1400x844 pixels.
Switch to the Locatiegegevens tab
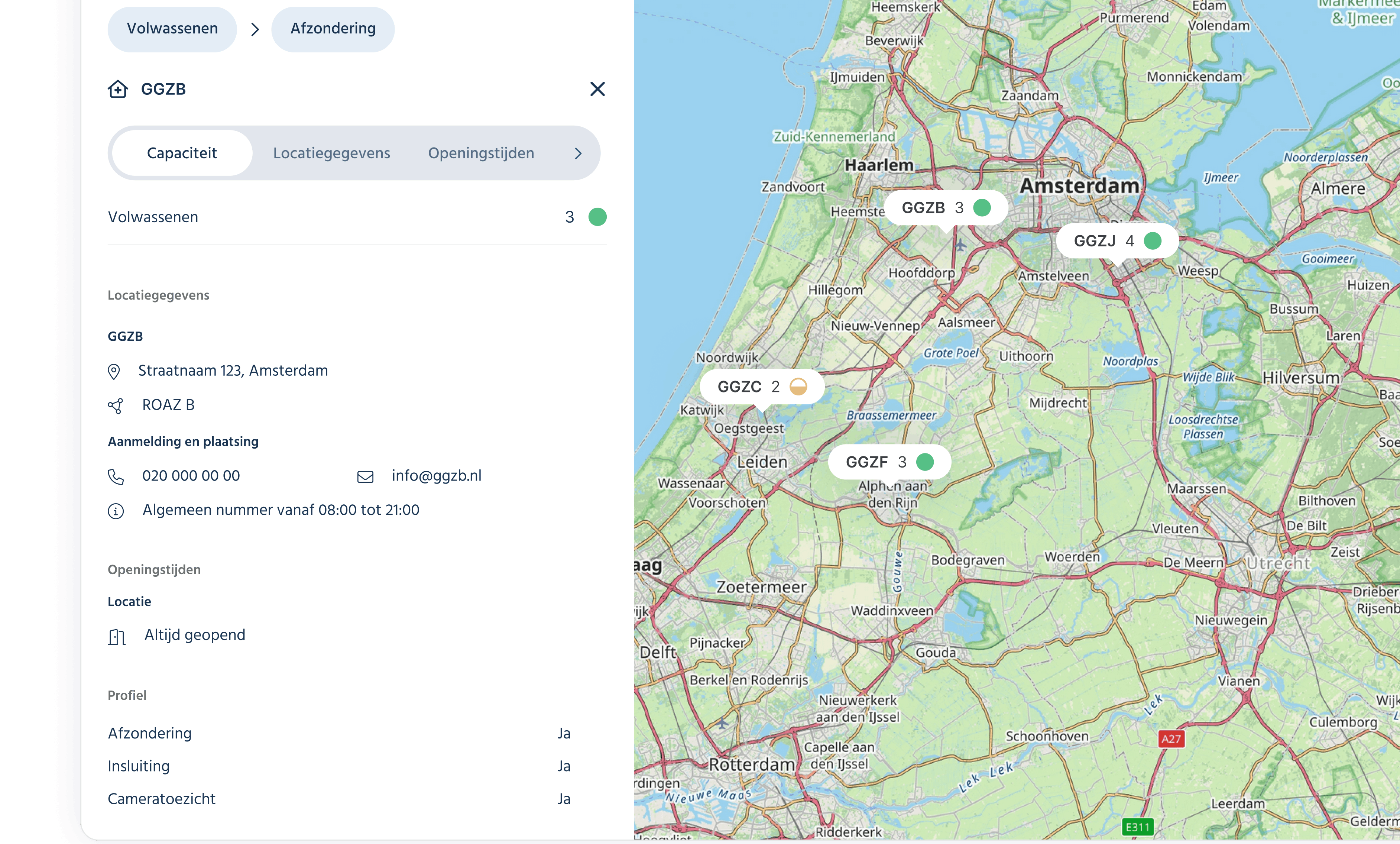tap(331, 153)
